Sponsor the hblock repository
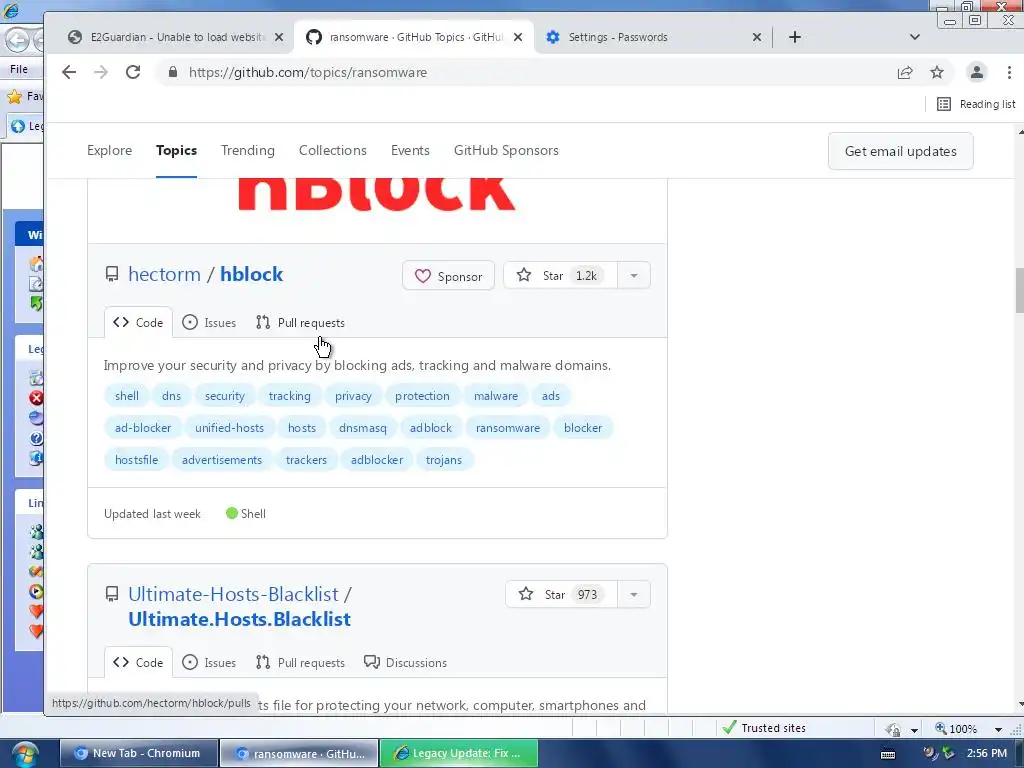 coord(449,276)
